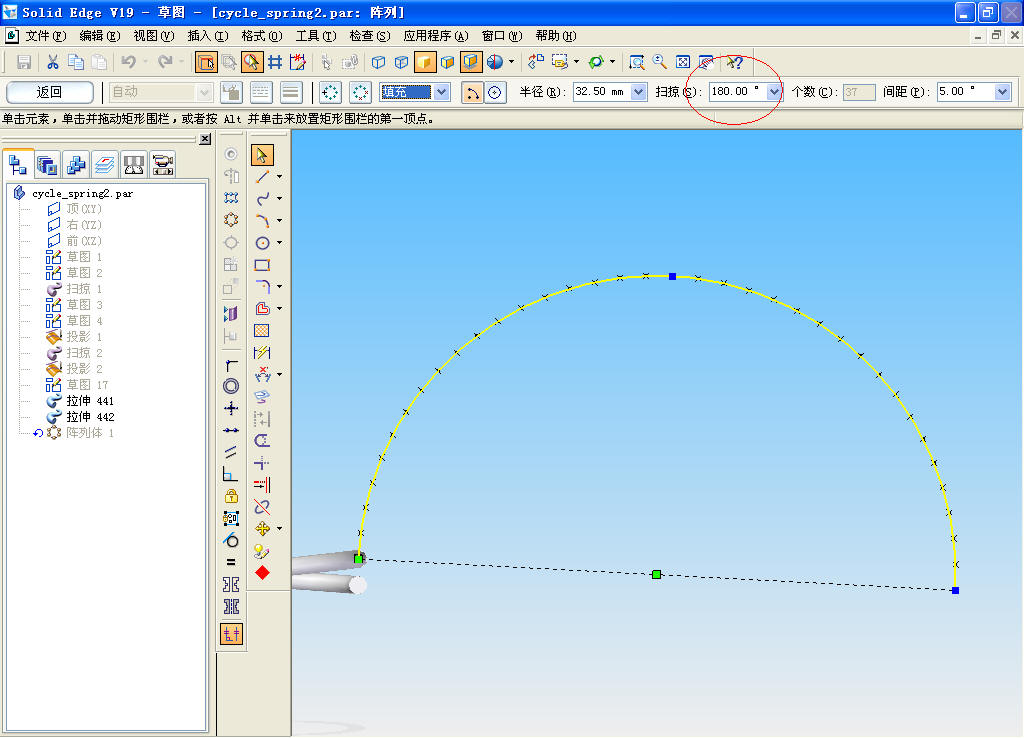Image resolution: width=1024 pixels, height=738 pixels.
Task: Select cycle_spring2.par root node
Action: [82, 193]
